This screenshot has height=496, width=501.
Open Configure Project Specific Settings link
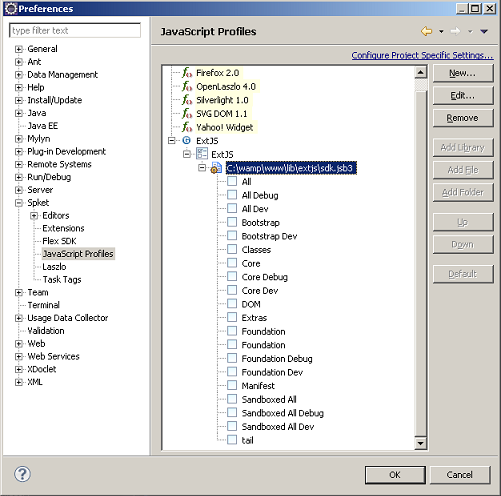coord(422,55)
